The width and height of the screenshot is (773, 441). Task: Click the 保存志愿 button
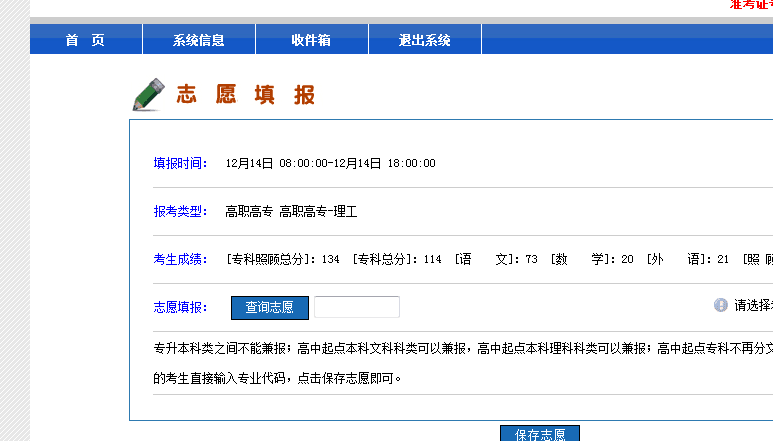(540, 433)
